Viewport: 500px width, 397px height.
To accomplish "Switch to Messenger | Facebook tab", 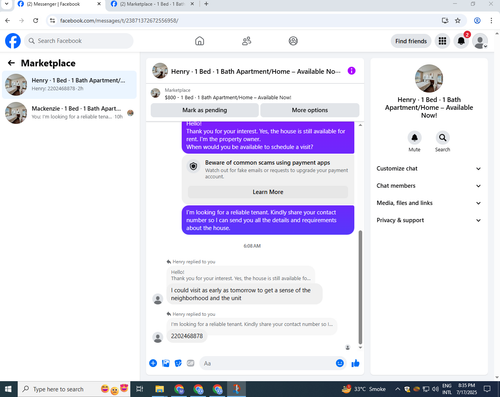I will [58, 4].
